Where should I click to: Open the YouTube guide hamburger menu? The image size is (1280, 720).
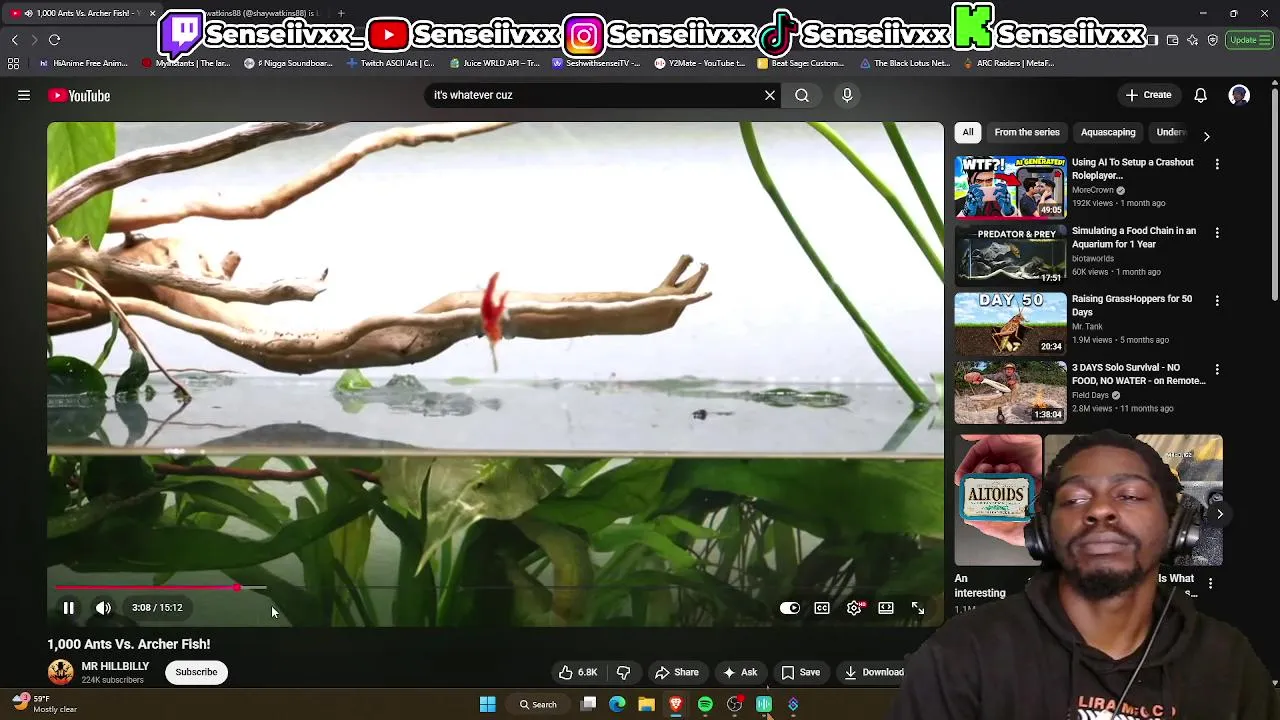[x=24, y=95]
